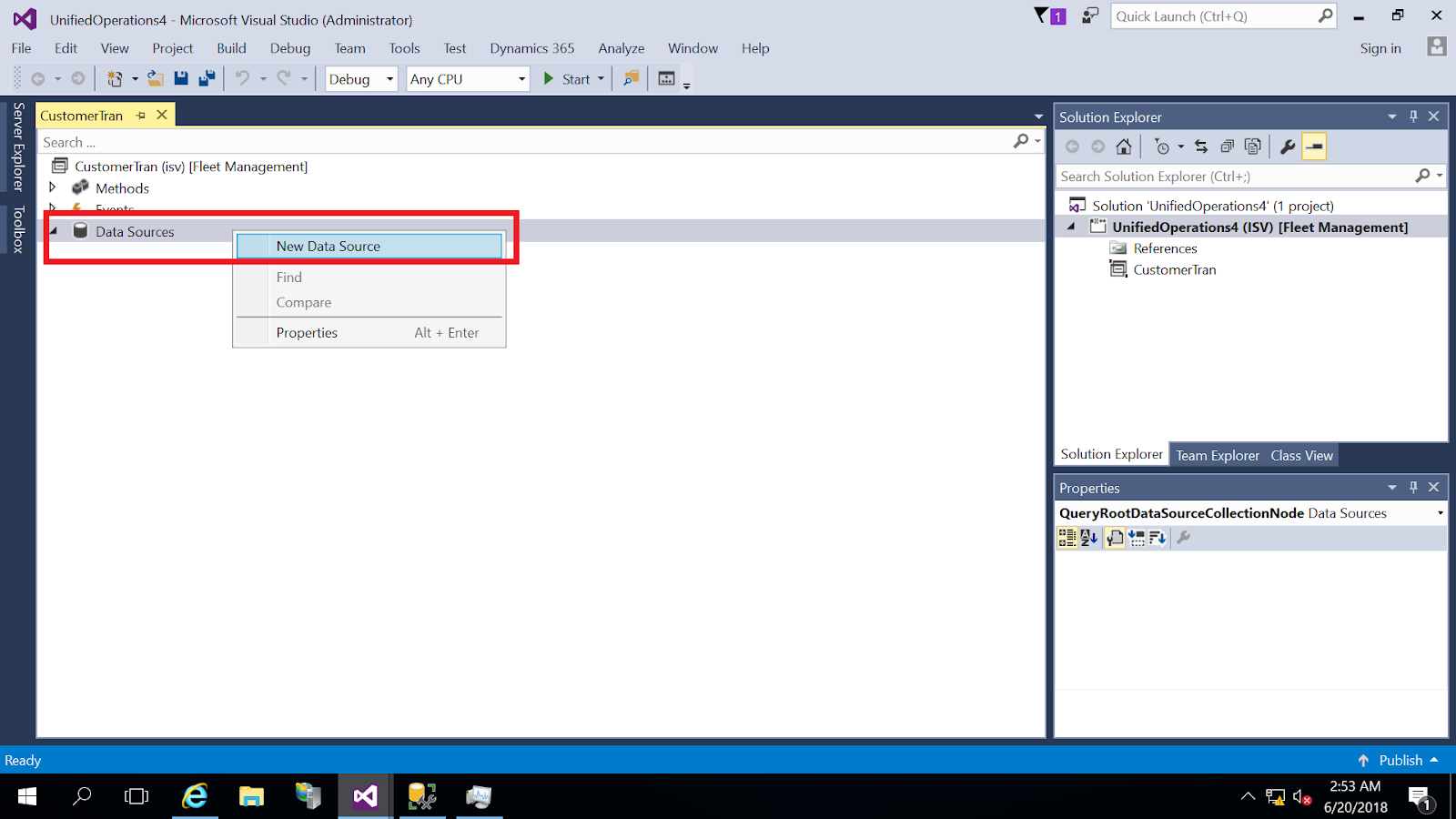Open the Any CPU platform dropdown
Image resolution: width=1456 pixels, height=819 pixels.
click(521, 79)
